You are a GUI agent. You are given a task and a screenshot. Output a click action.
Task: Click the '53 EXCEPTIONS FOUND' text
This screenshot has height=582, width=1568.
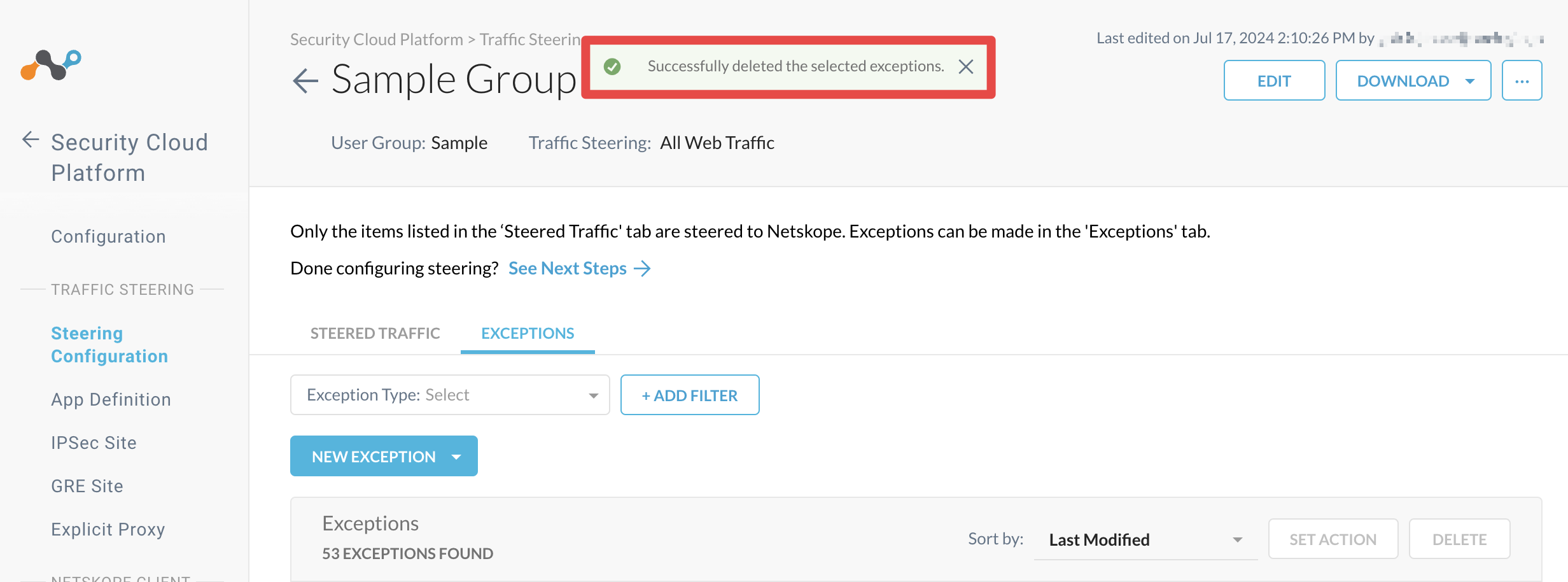tap(407, 553)
